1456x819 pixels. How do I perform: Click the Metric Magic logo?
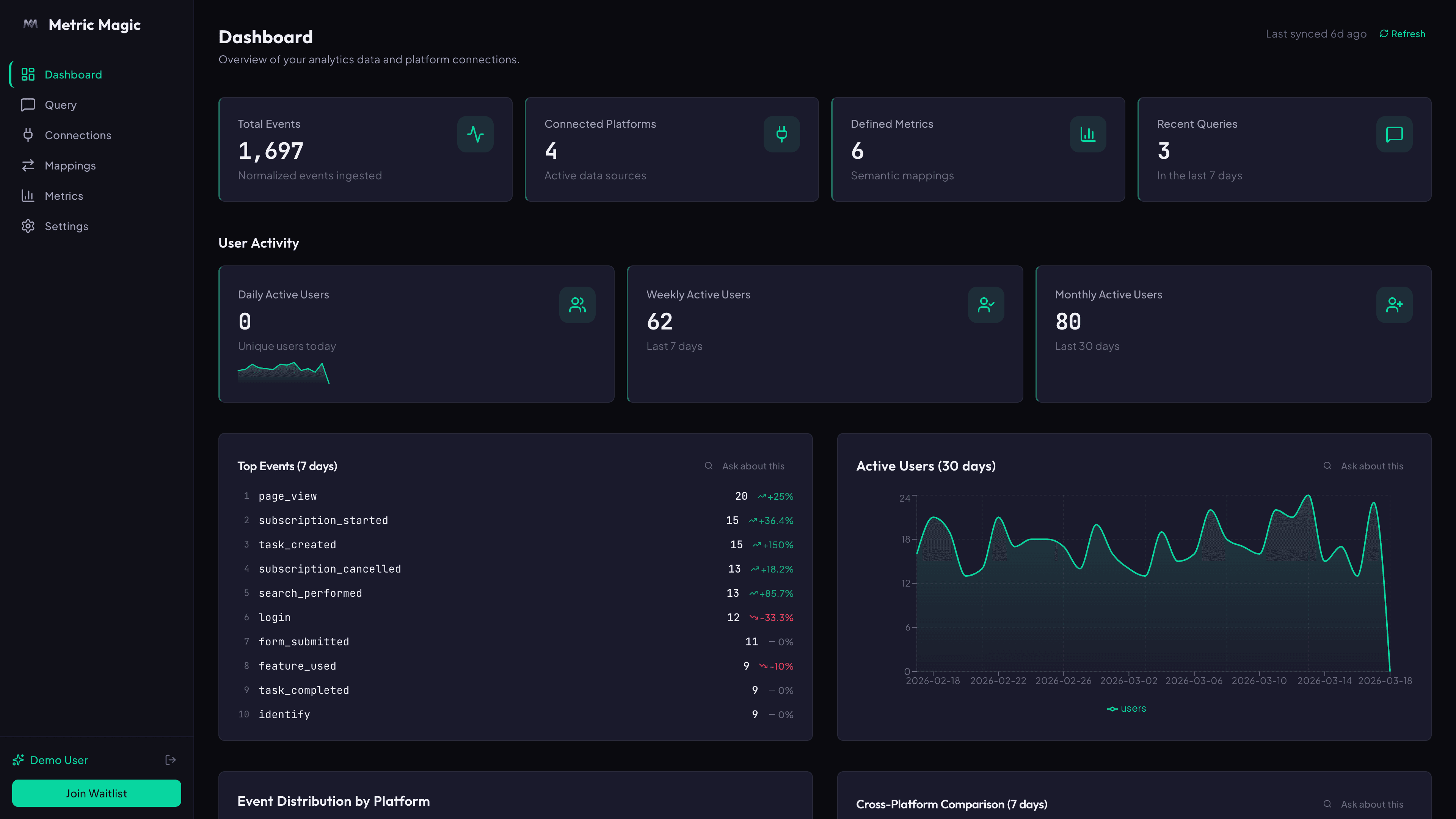tap(81, 24)
